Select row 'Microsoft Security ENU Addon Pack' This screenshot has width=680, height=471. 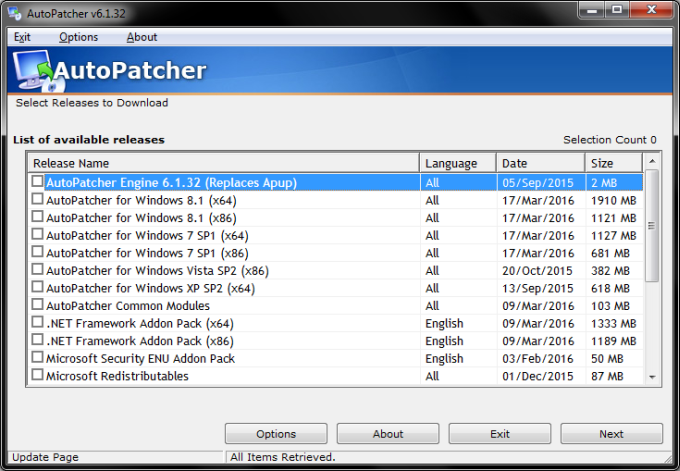pos(336,358)
